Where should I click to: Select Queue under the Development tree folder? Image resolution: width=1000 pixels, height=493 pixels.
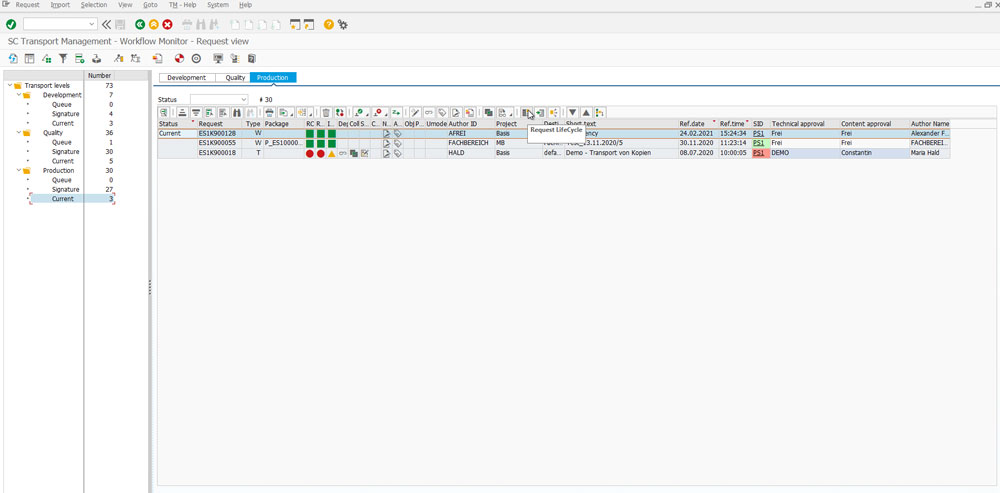[62, 105]
